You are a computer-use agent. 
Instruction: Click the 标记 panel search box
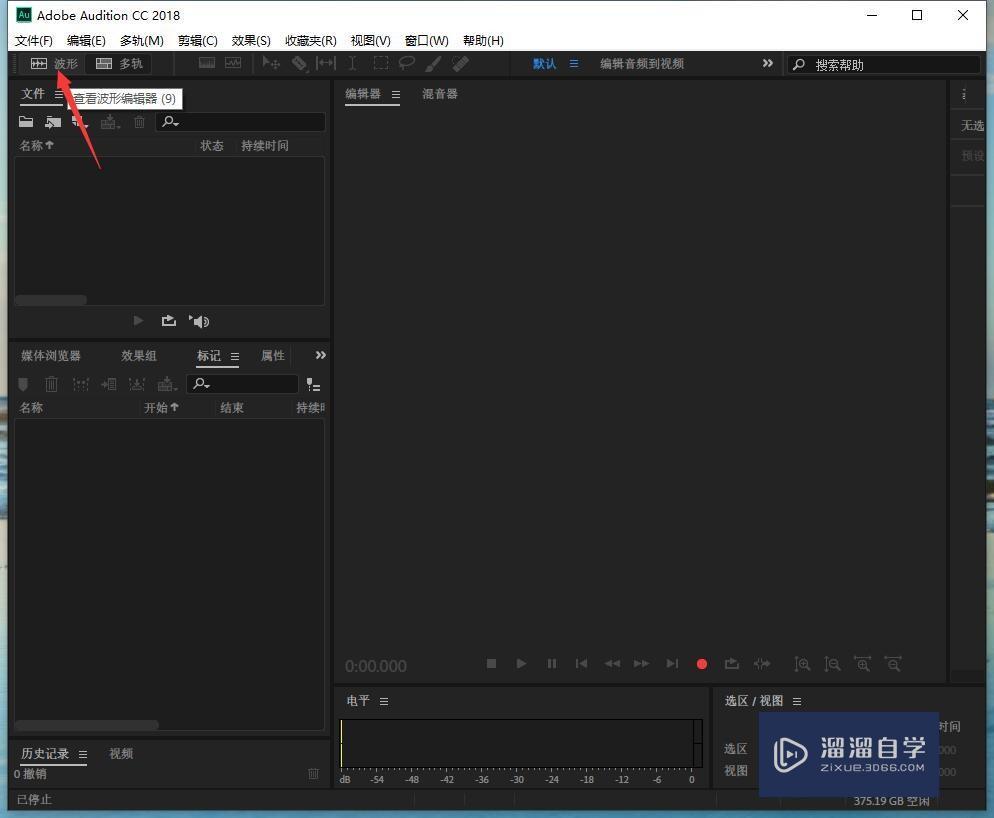[x=242, y=384]
